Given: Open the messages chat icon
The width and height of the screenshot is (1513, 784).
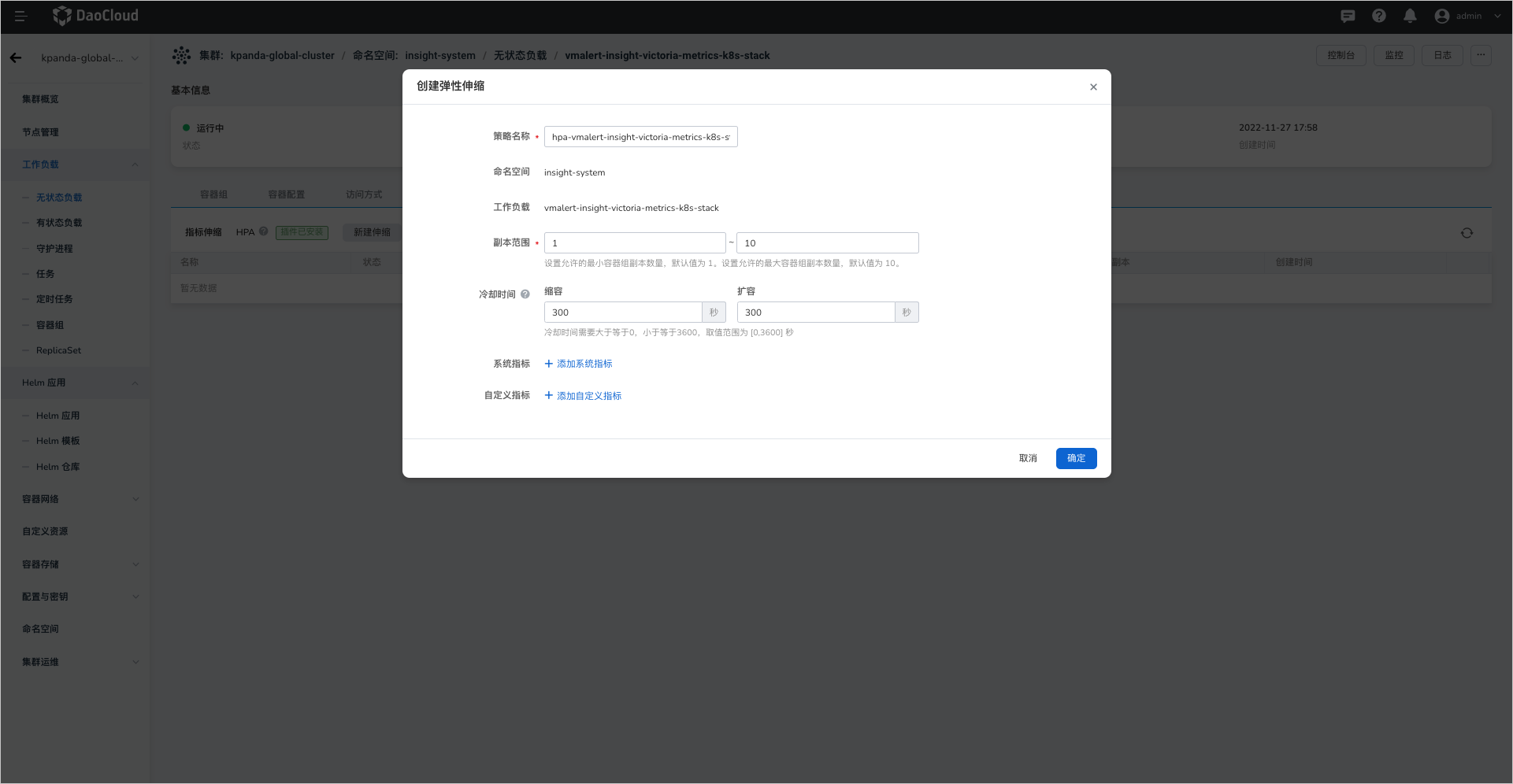Looking at the screenshot, I should click(1348, 16).
